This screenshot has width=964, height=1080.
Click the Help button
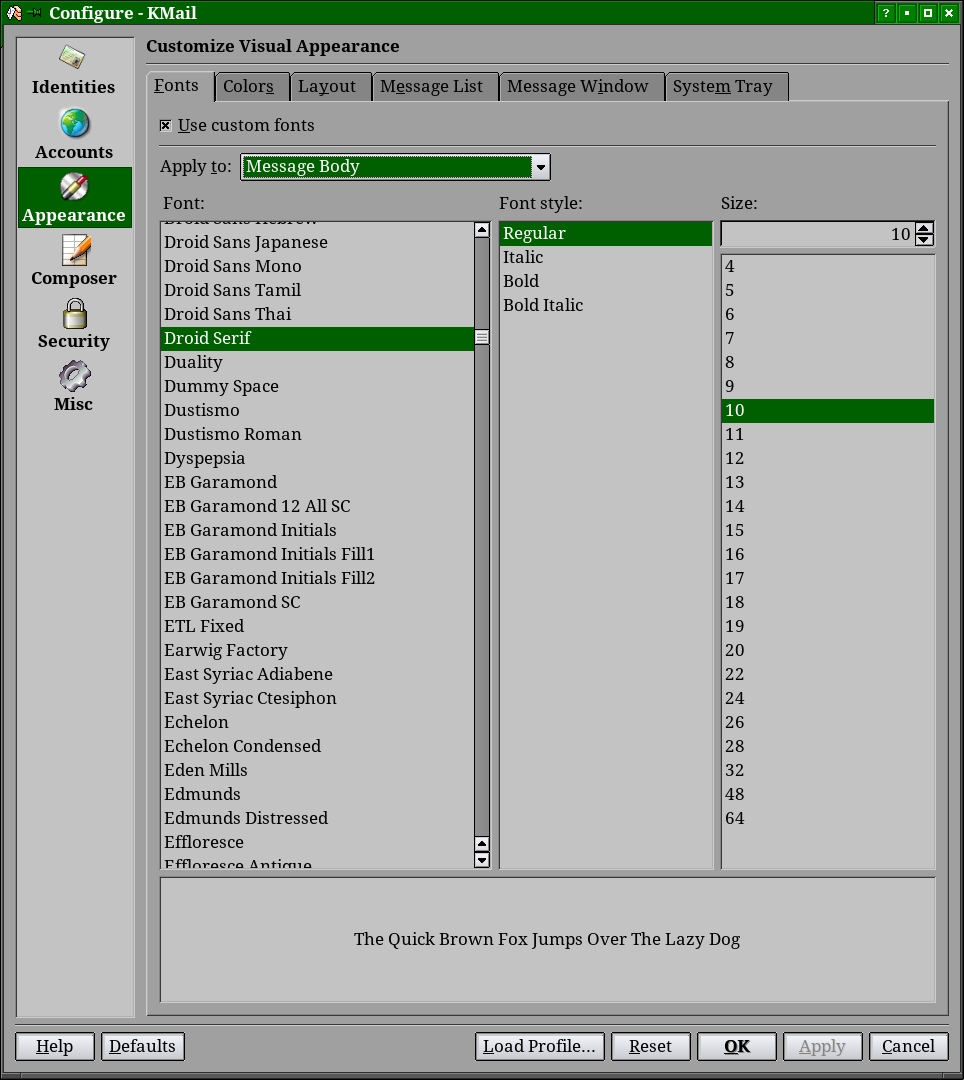pos(54,1046)
